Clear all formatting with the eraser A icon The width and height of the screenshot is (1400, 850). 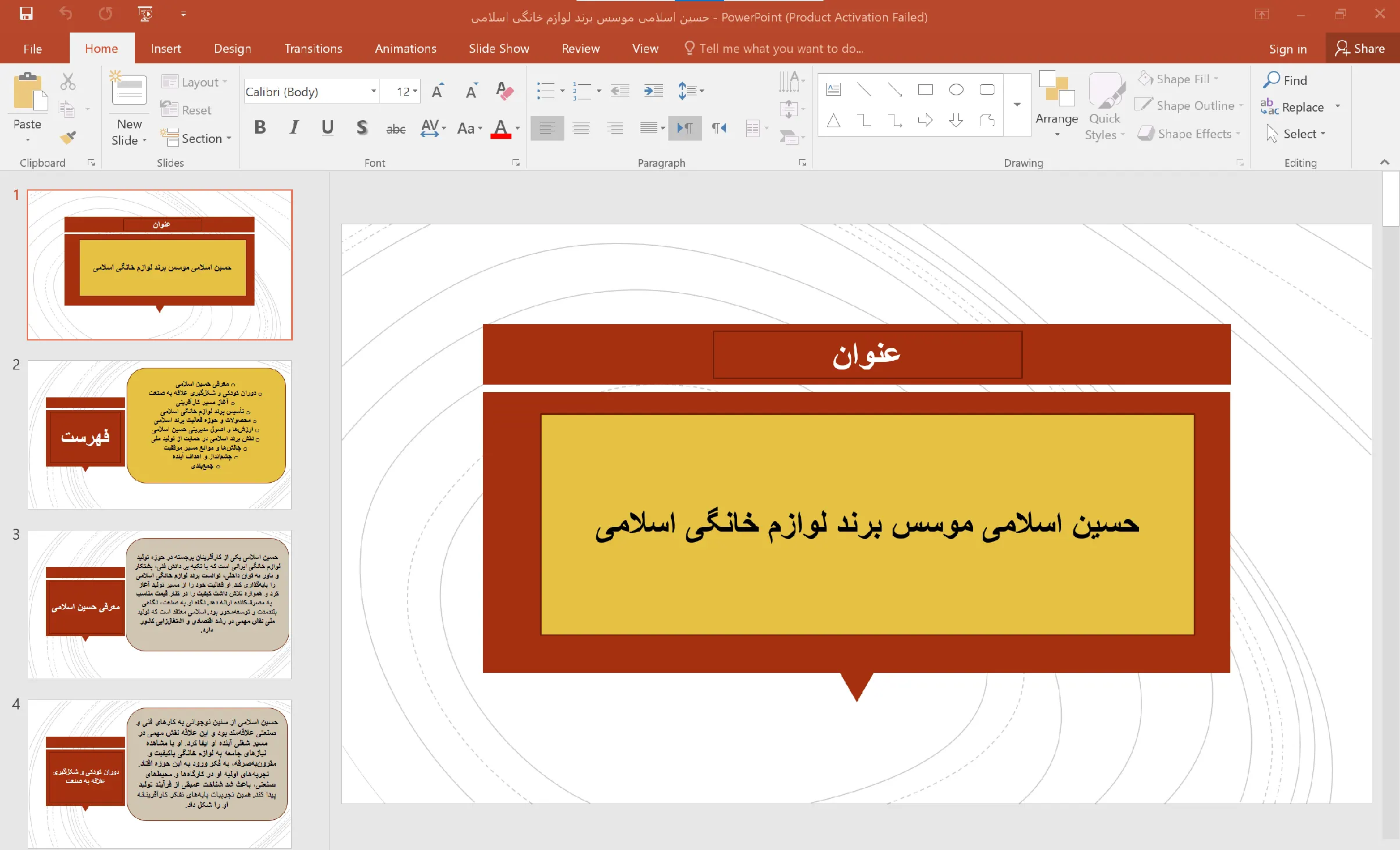pyautogui.click(x=504, y=91)
